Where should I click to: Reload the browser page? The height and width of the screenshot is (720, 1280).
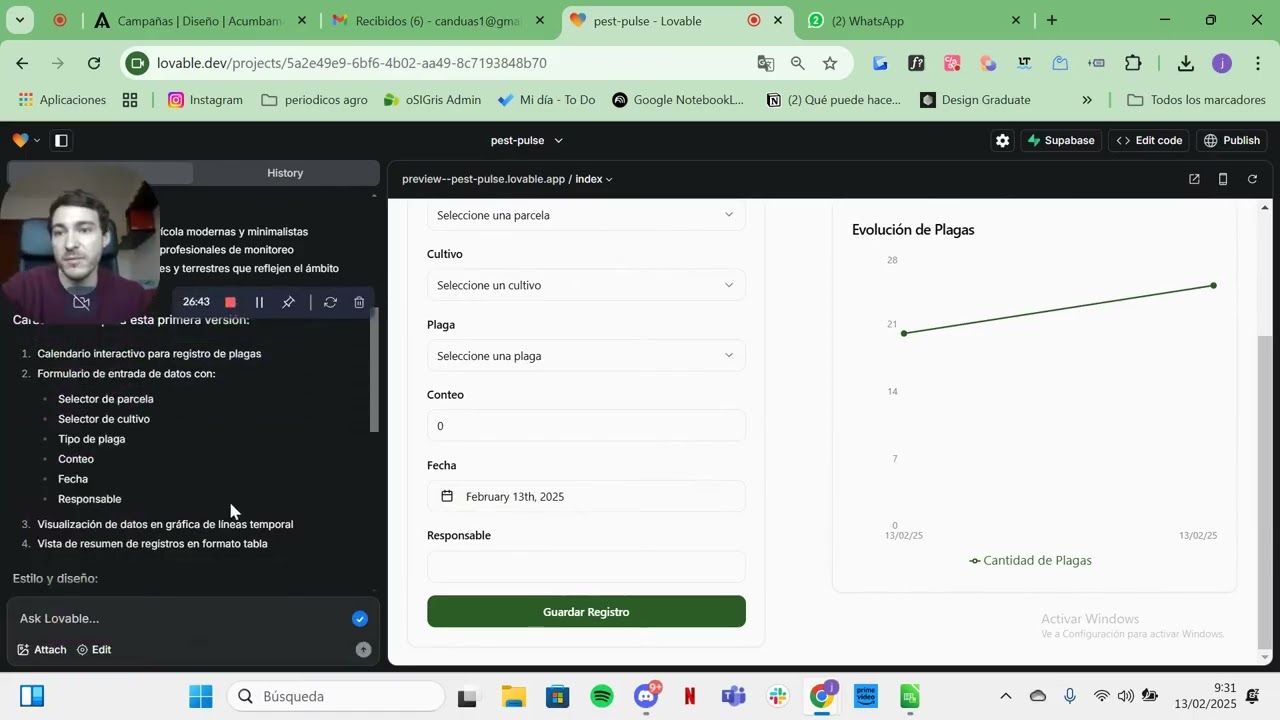click(x=94, y=63)
